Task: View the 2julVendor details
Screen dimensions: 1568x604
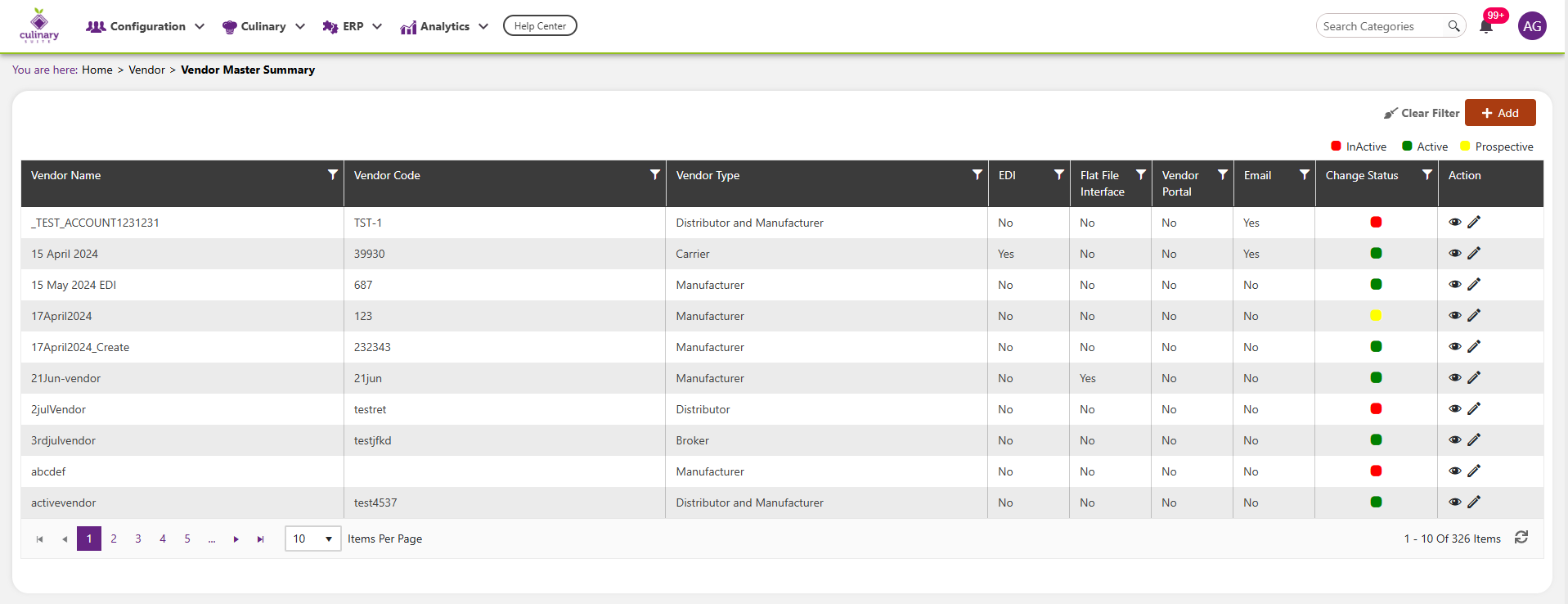Action: pyautogui.click(x=1455, y=408)
